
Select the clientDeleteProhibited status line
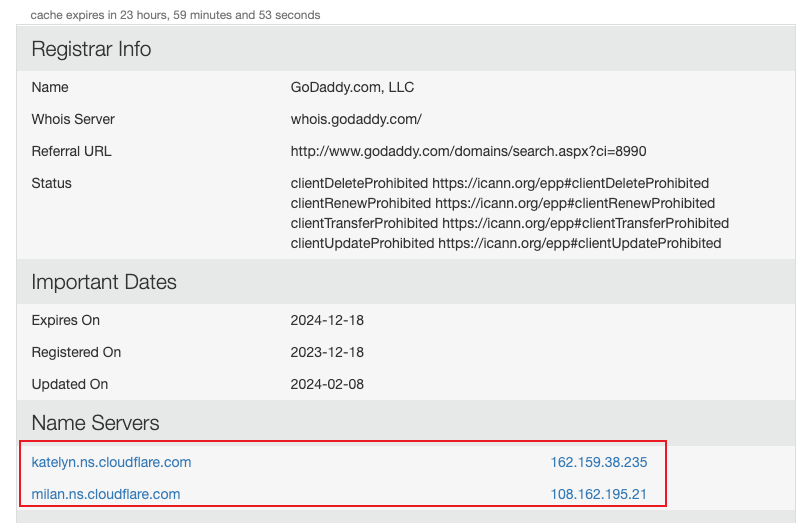click(x=500, y=183)
